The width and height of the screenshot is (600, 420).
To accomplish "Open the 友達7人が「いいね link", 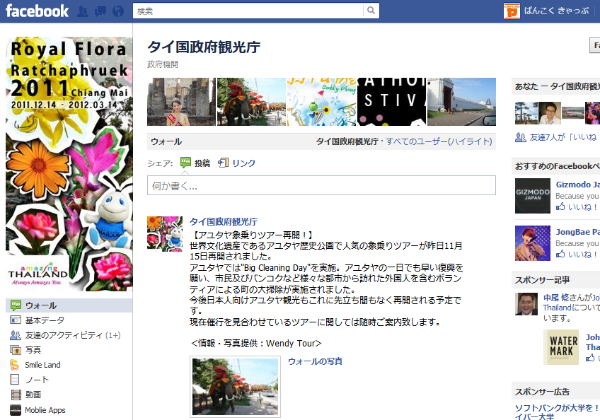I will tap(563, 137).
